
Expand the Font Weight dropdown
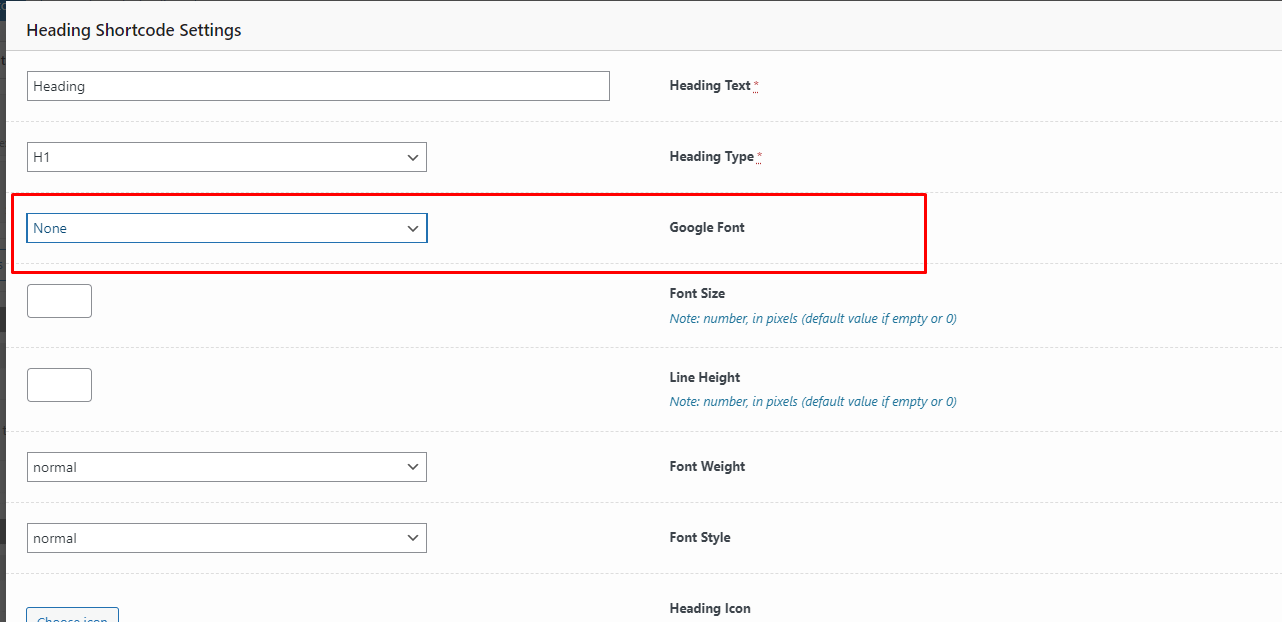(x=227, y=467)
